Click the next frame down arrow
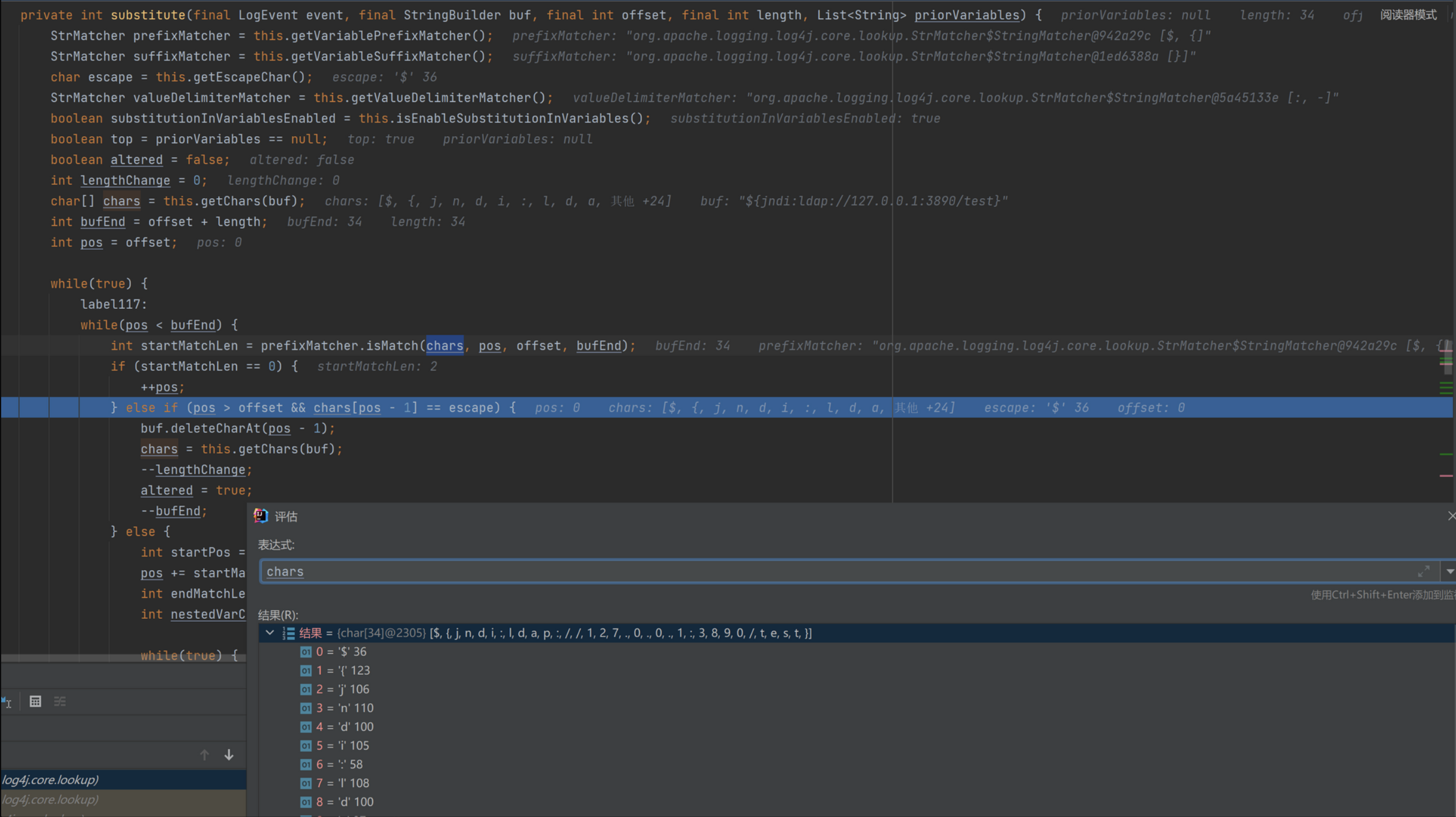Image resolution: width=1456 pixels, height=817 pixels. [x=229, y=755]
